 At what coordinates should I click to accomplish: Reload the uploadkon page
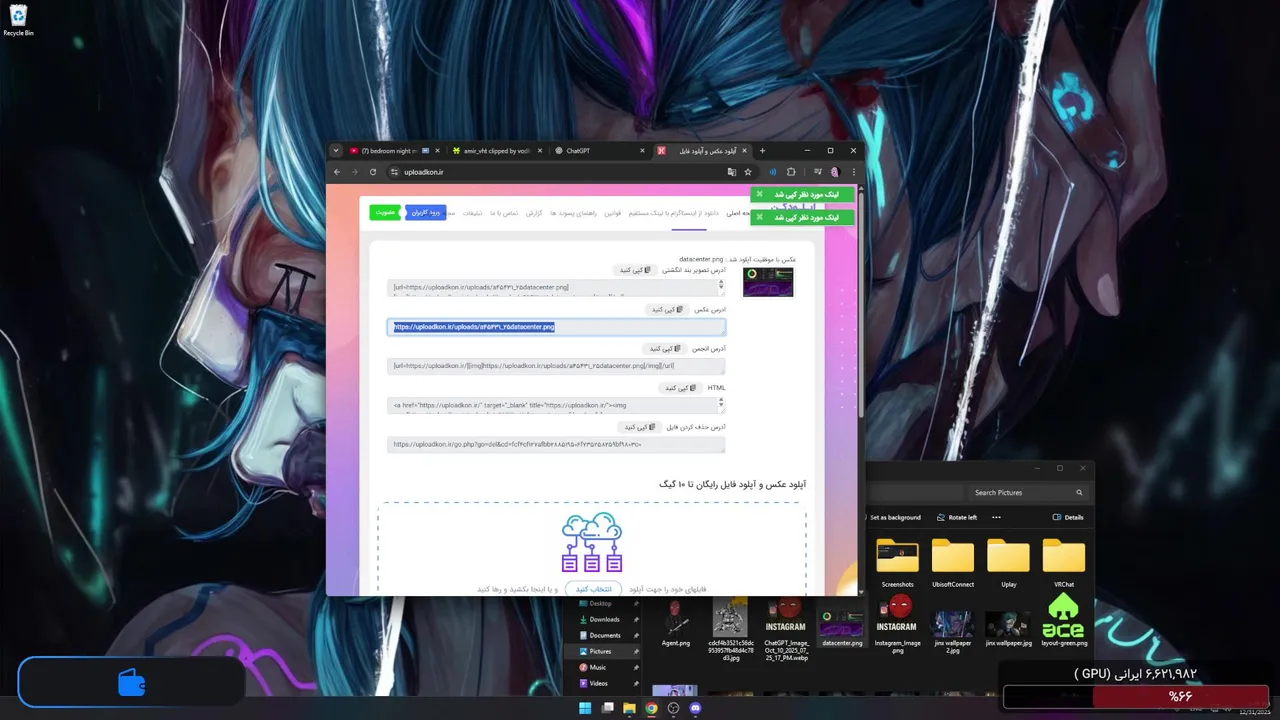(x=373, y=172)
